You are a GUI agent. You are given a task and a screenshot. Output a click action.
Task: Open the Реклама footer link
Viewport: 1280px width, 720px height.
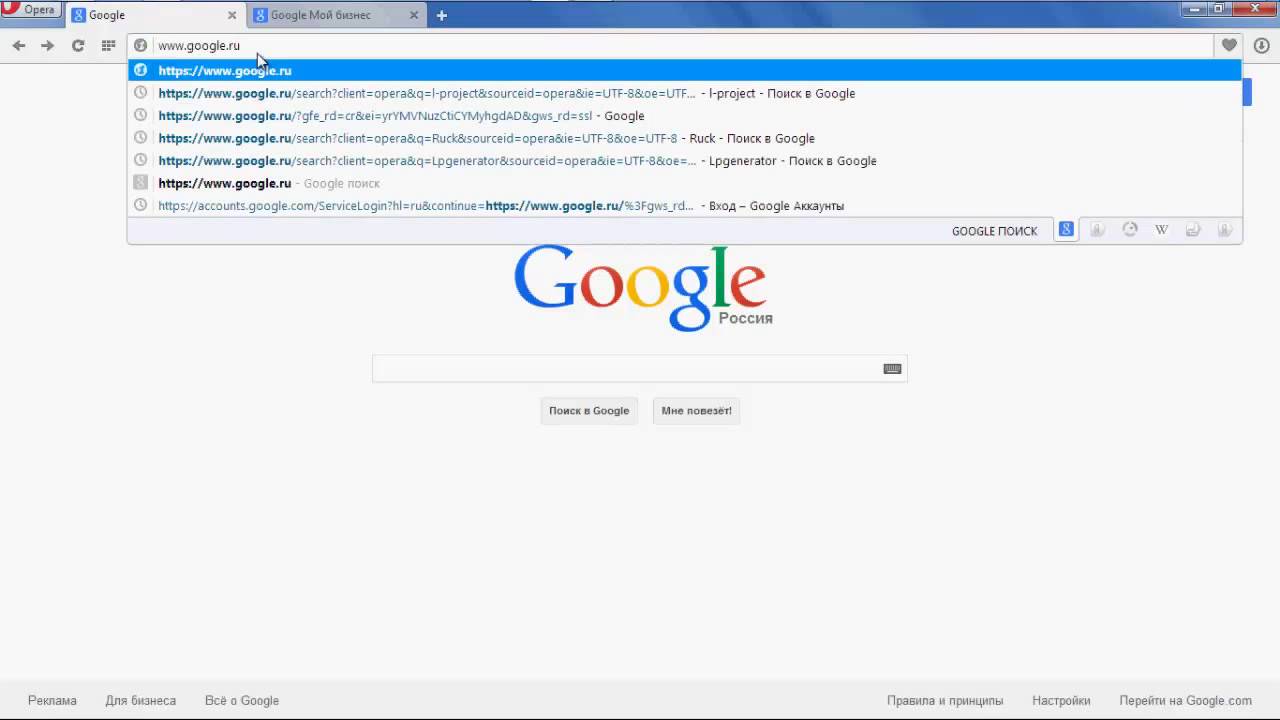(x=52, y=701)
